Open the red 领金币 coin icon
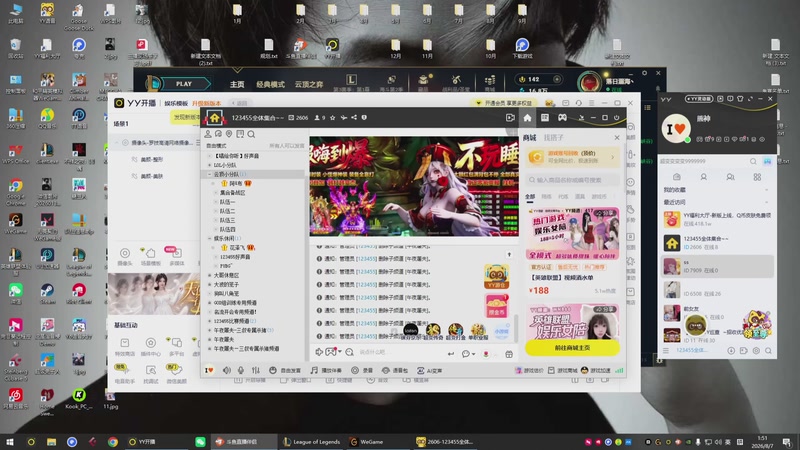Image resolution: width=800 pixels, height=450 pixels. (x=496, y=306)
